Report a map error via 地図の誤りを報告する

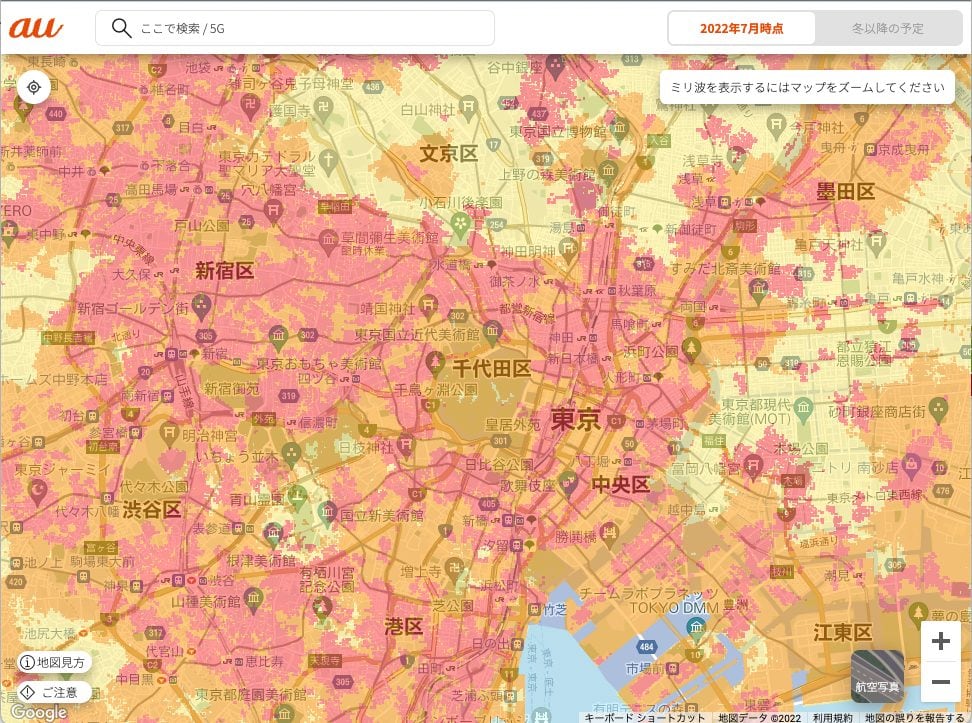(914, 717)
